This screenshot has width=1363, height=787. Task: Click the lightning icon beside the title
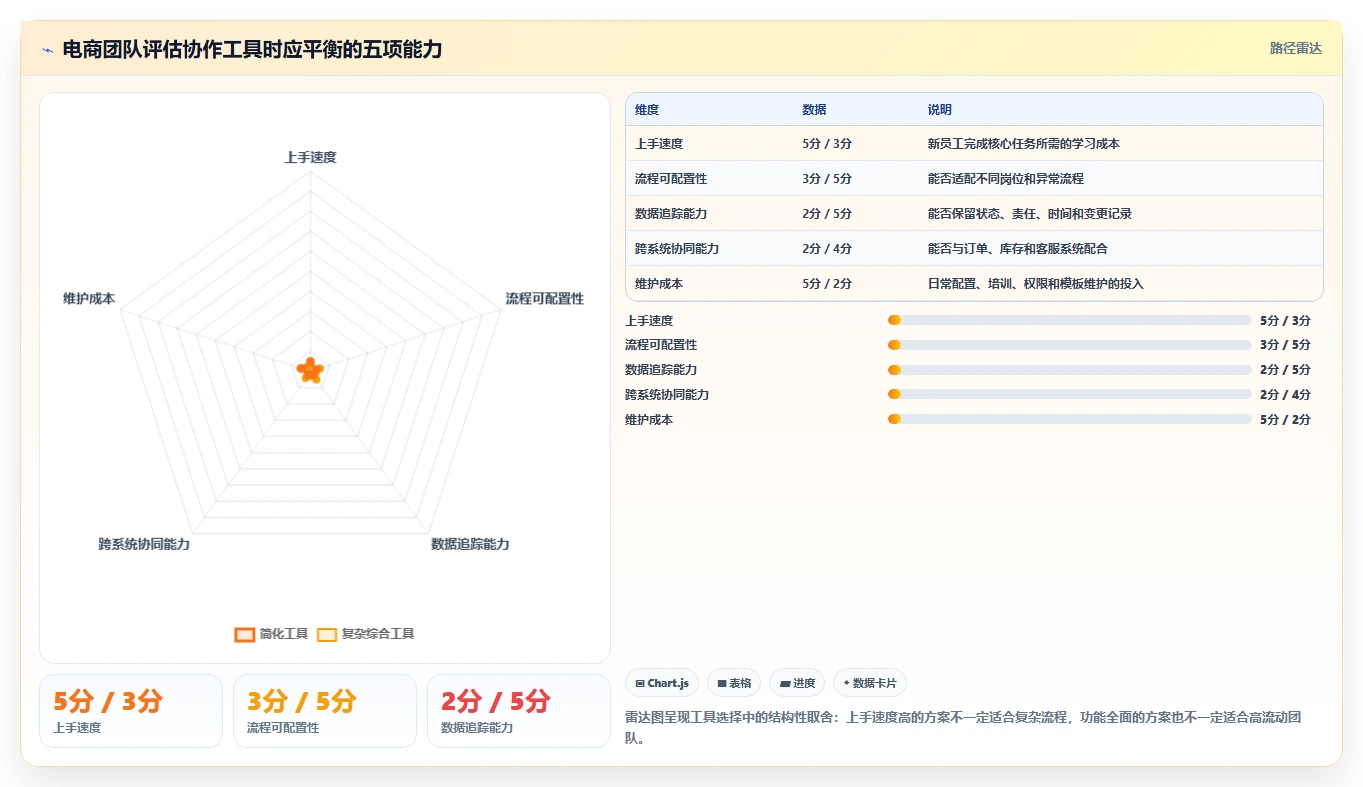tap(48, 50)
